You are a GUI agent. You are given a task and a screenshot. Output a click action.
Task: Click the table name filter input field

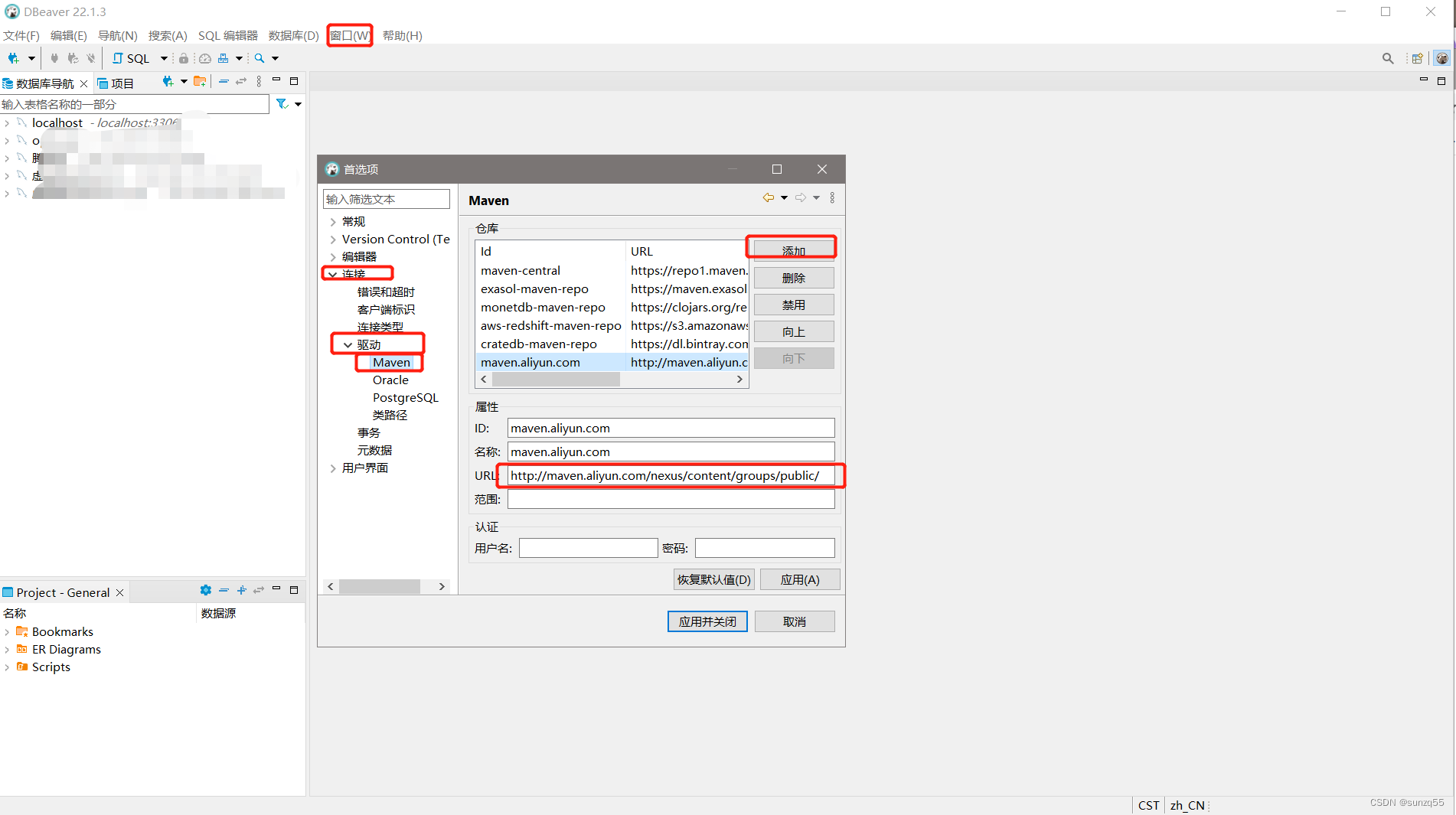pos(135,104)
